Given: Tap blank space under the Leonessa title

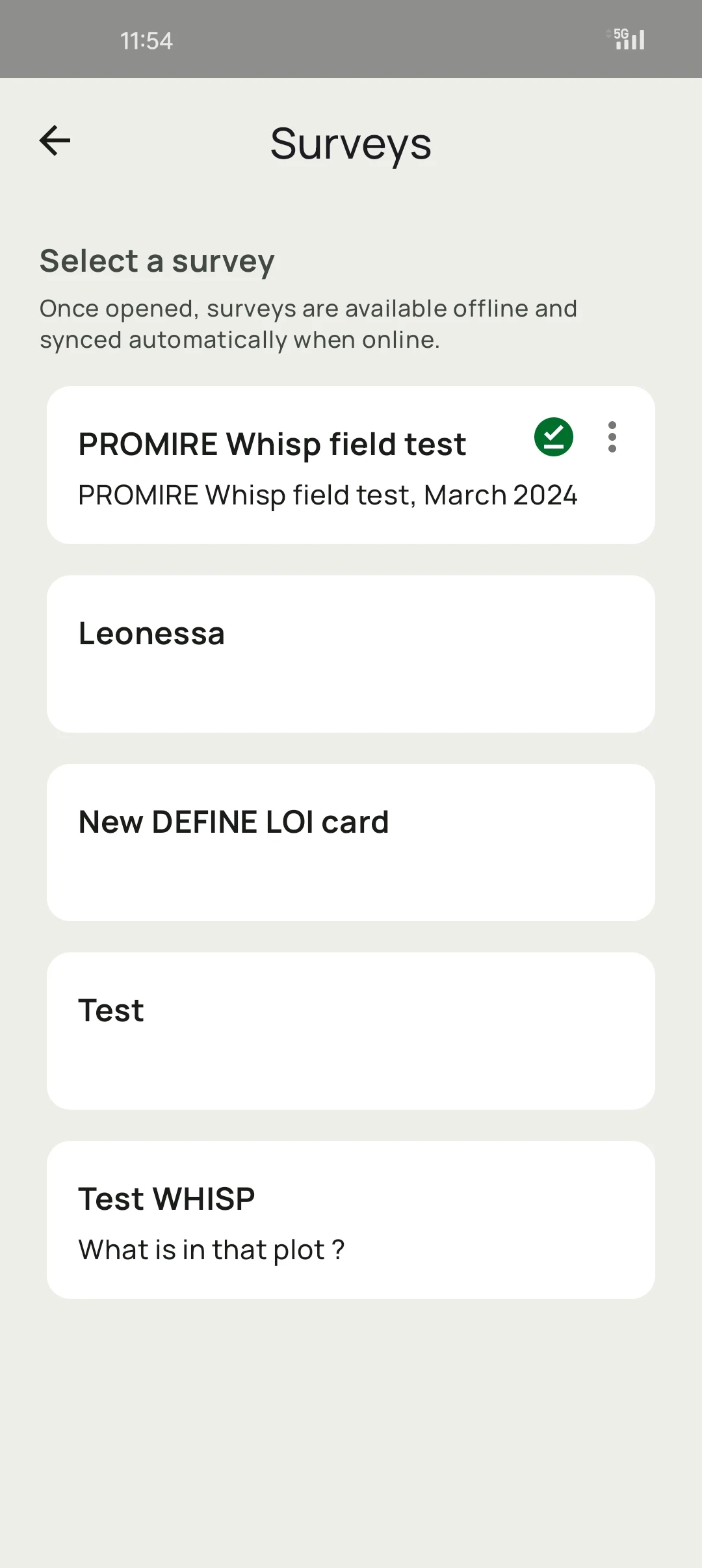Looking at the screenshot, I should (x=351, y=690).
